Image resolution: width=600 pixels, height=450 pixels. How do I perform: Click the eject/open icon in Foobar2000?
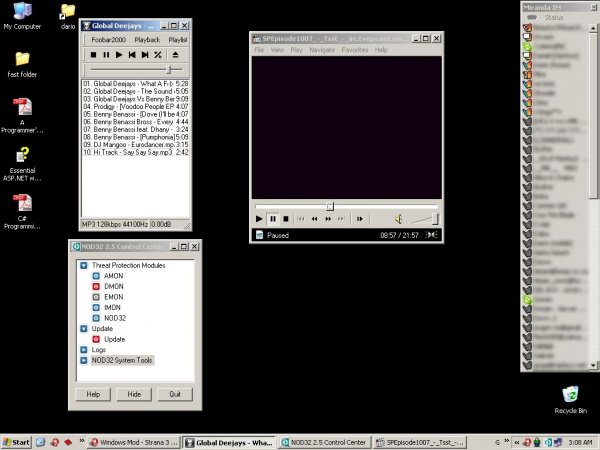175,55
